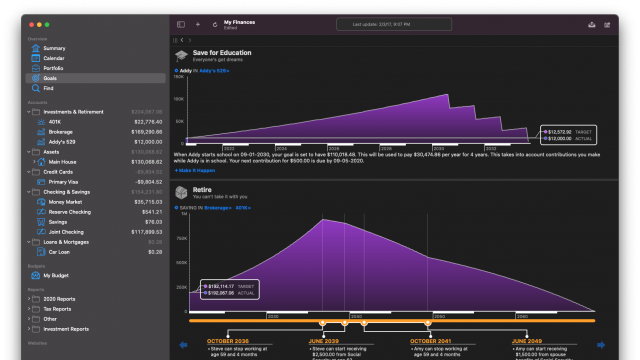
Task: Click the compose icon at far right
Action: click(607, 24)
